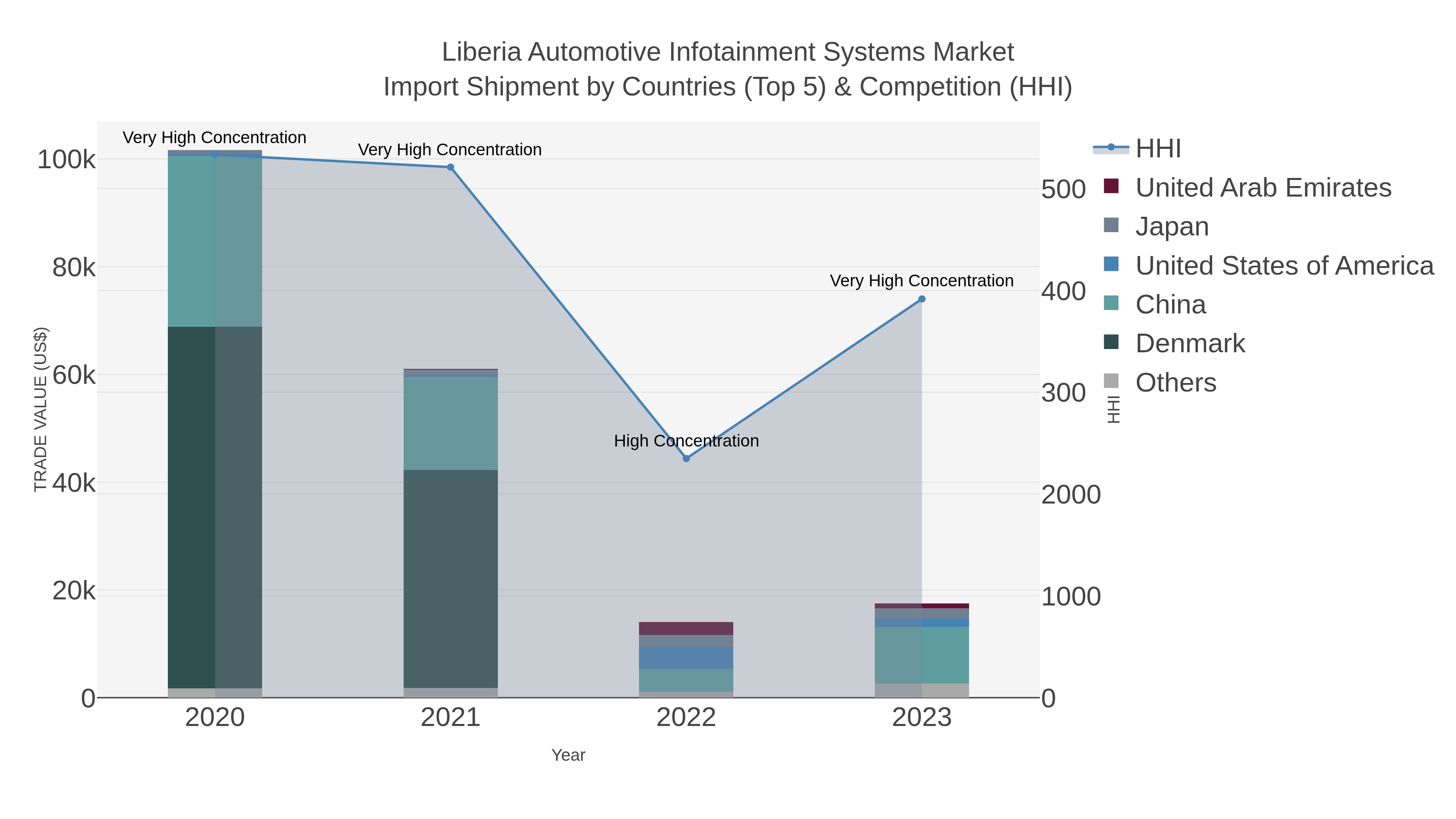The image size is (1456, 819).
Task: Click United Arab Emirates segment of 2022 bar
Action: pyautogui.click(x=686, y=629)
